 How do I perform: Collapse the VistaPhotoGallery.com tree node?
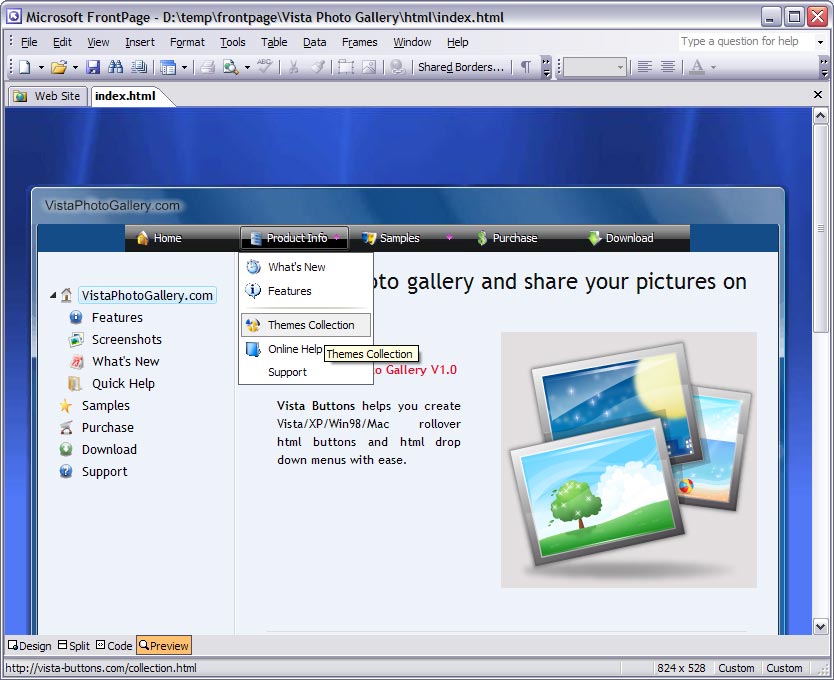click(x=53, y=295)
